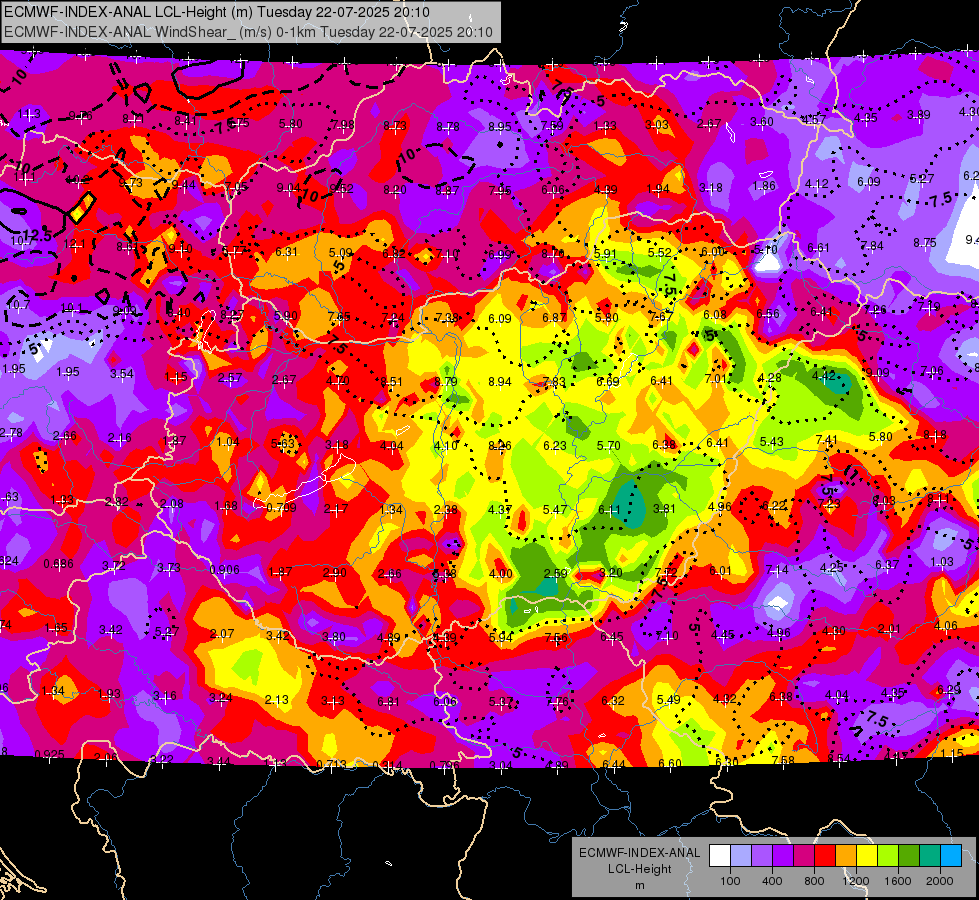Image resolution: width=979 pixels, height=900 pixels.
Task: Click the red legend swatch
Action: (x=825, y=856)
